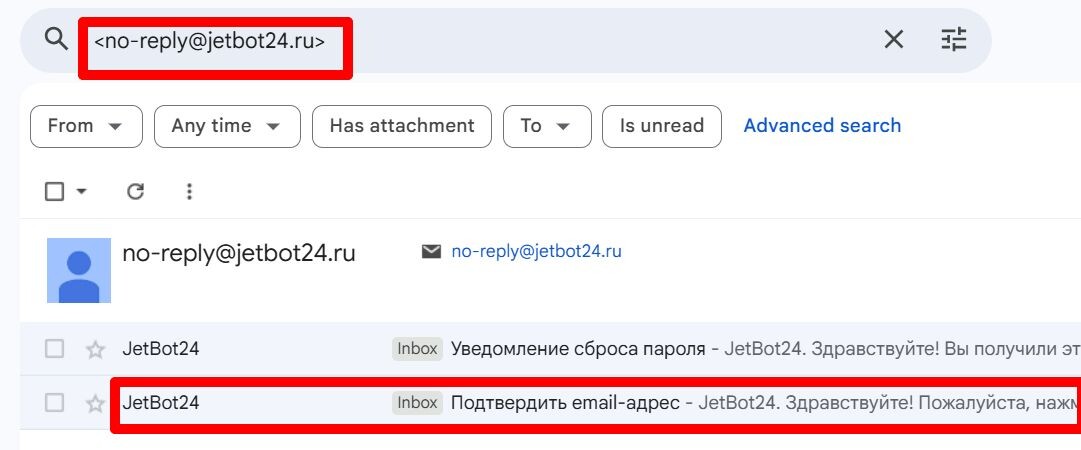Refresh the message list
This screenshot has width=1081, height=450.
tap(136, 191)
